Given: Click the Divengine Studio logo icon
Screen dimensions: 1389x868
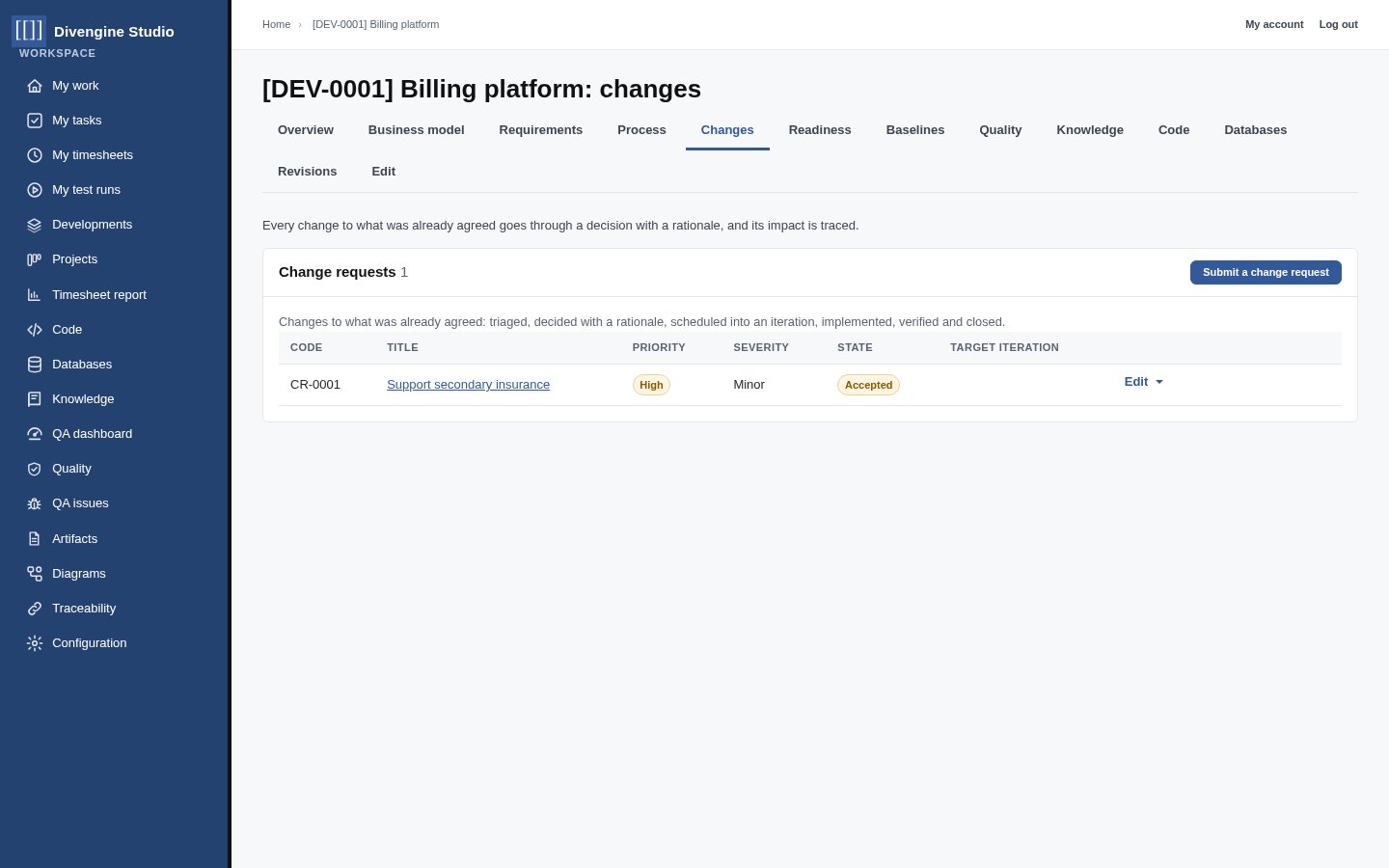Looking at the screenshot, I should [x=29, y=31].
